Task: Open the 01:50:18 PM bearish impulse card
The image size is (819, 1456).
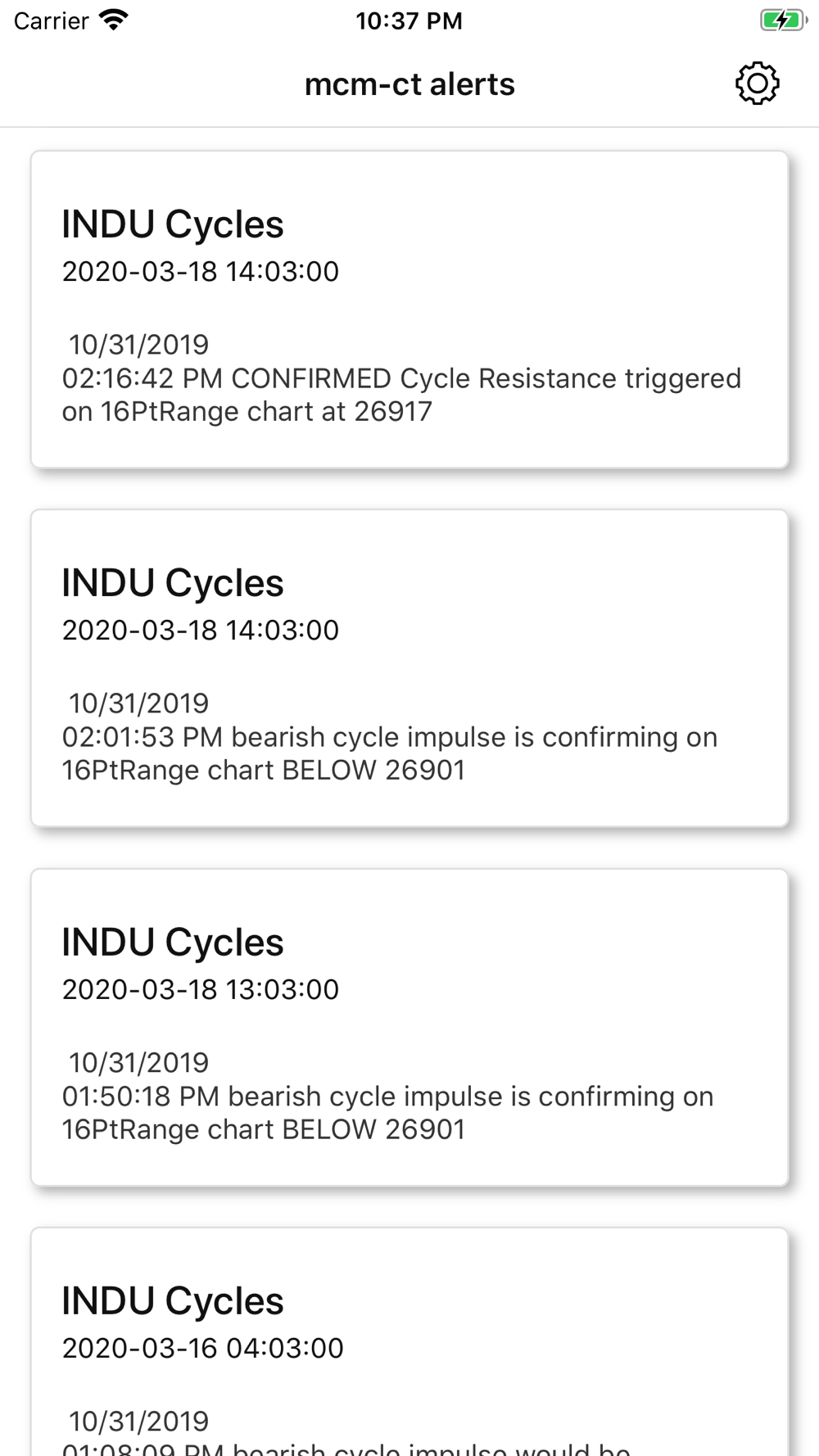Action: (x=409, y=1028)
